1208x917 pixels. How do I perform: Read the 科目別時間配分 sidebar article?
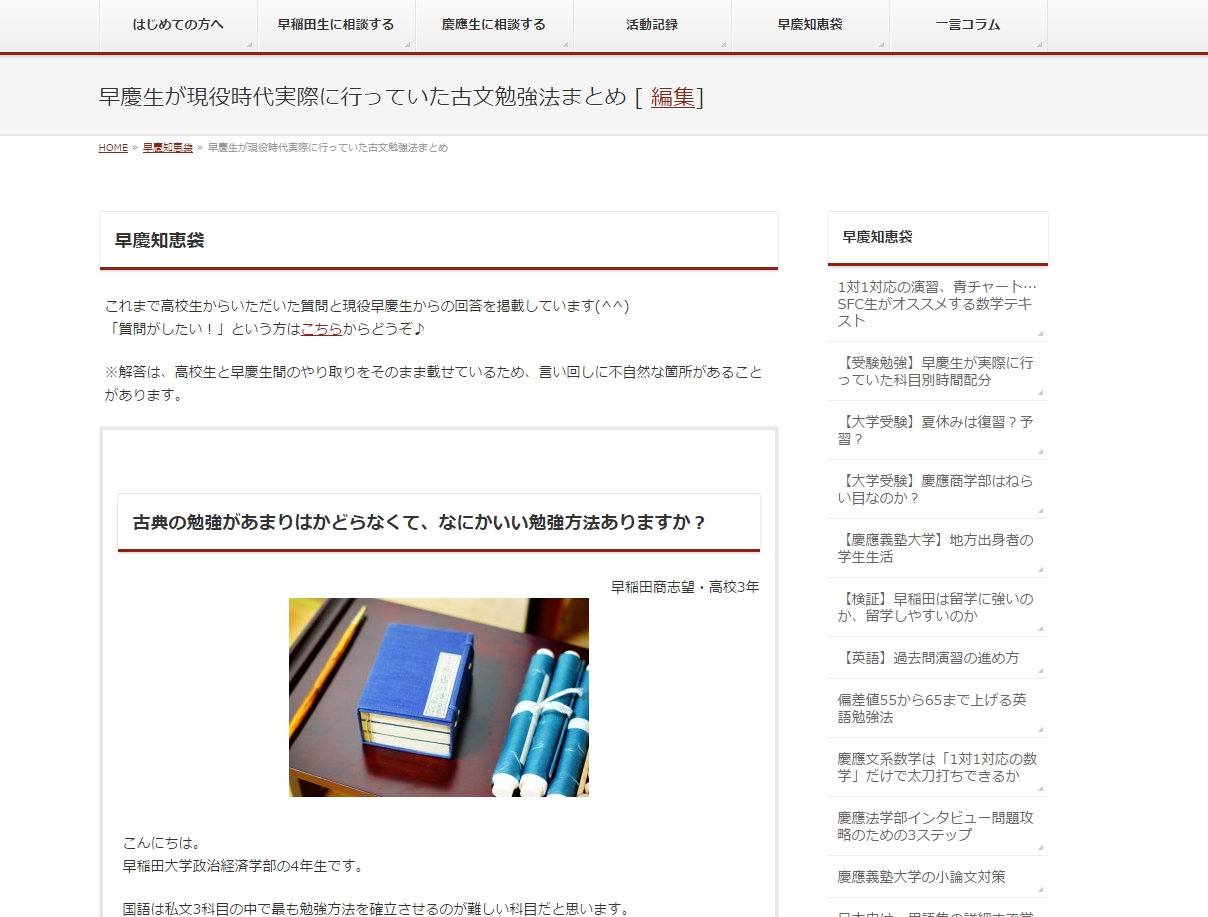[x=938, y=372]
